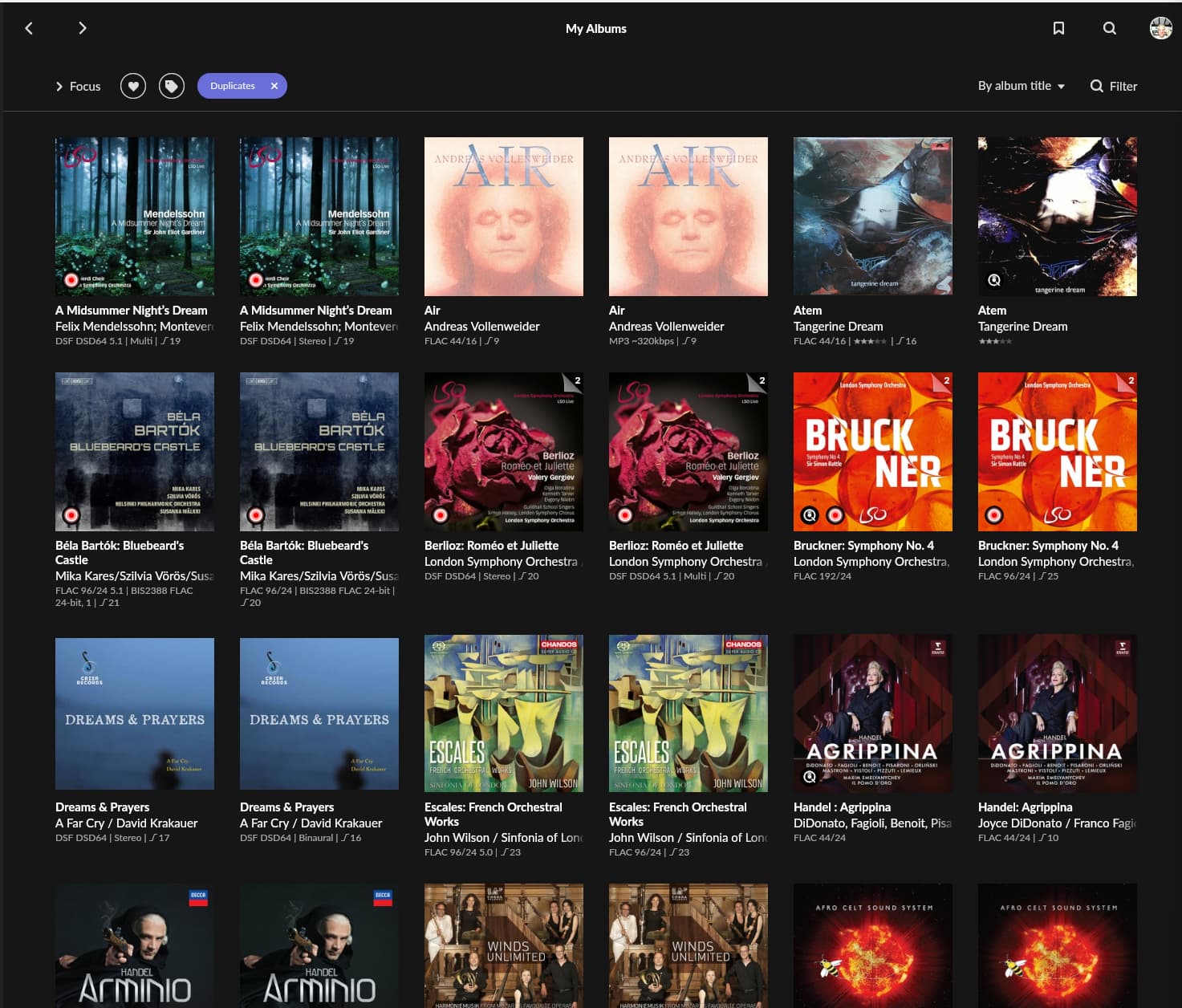Screen dimensions: 1182x1008
Task: Click disc-count badge on Bruckner FLAC 192/24 cover
Action: click(942, 381)
